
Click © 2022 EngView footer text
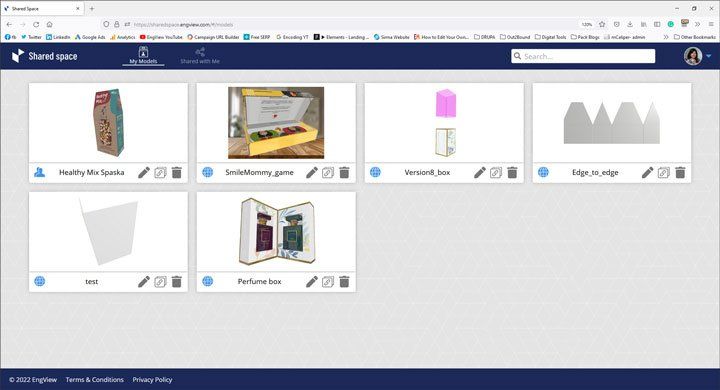pos(33,380)
